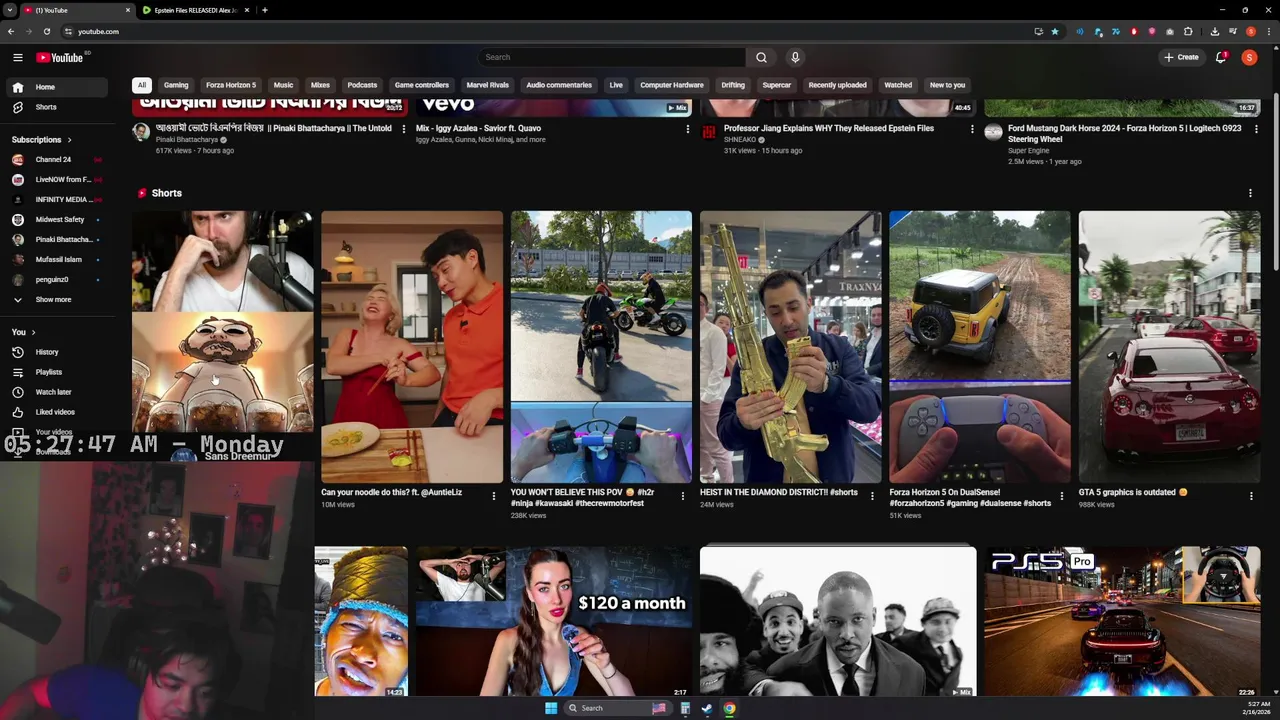Click the YouTube logo
The height and width of the screenshot is (720, 1280).
point(60,57)
